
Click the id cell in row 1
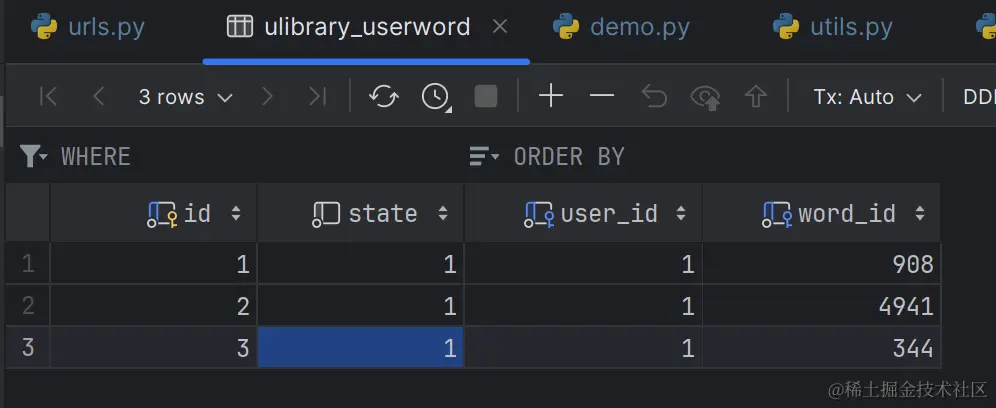click(153, 263)
